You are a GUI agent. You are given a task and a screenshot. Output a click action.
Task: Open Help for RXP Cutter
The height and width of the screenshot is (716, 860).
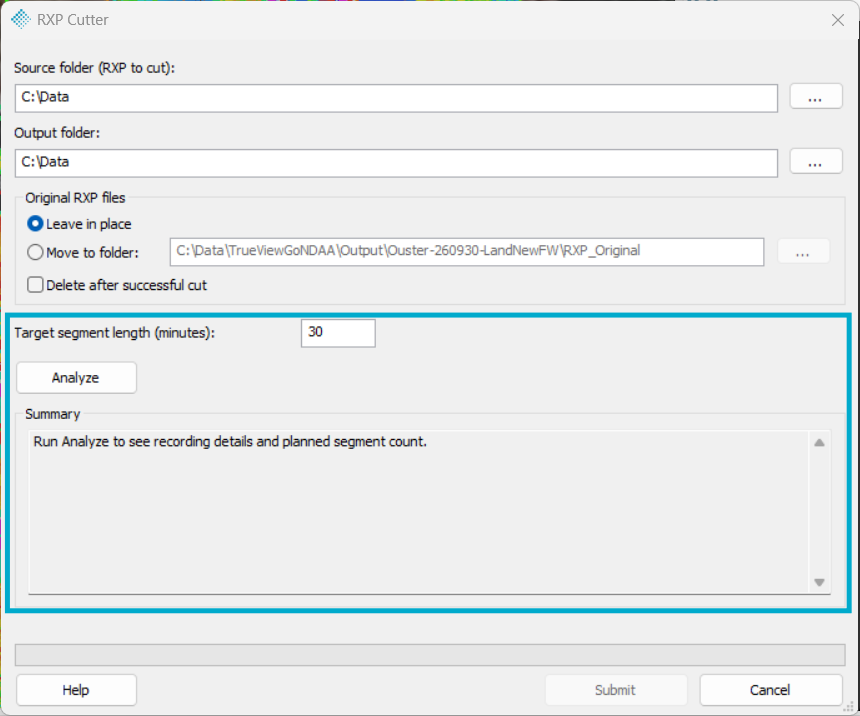[x=76, y=690]
